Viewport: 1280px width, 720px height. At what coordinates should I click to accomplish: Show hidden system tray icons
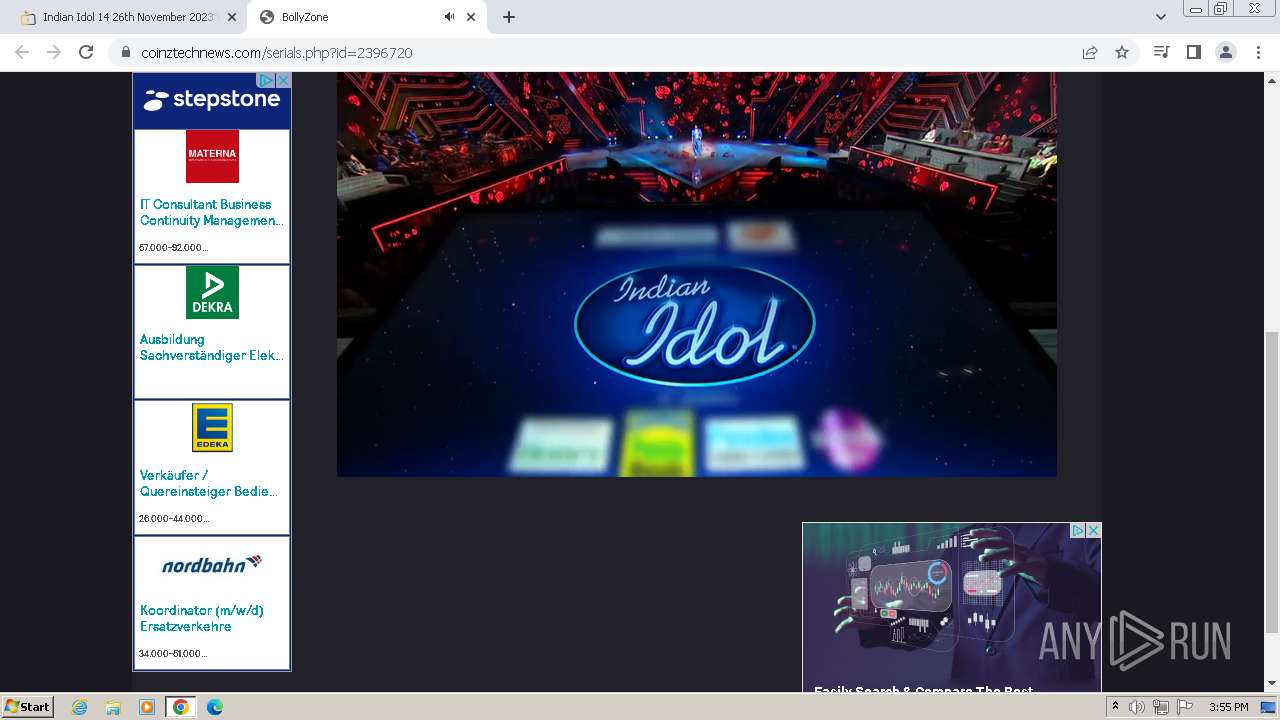pyautogui.click(x=1115, y=707)
